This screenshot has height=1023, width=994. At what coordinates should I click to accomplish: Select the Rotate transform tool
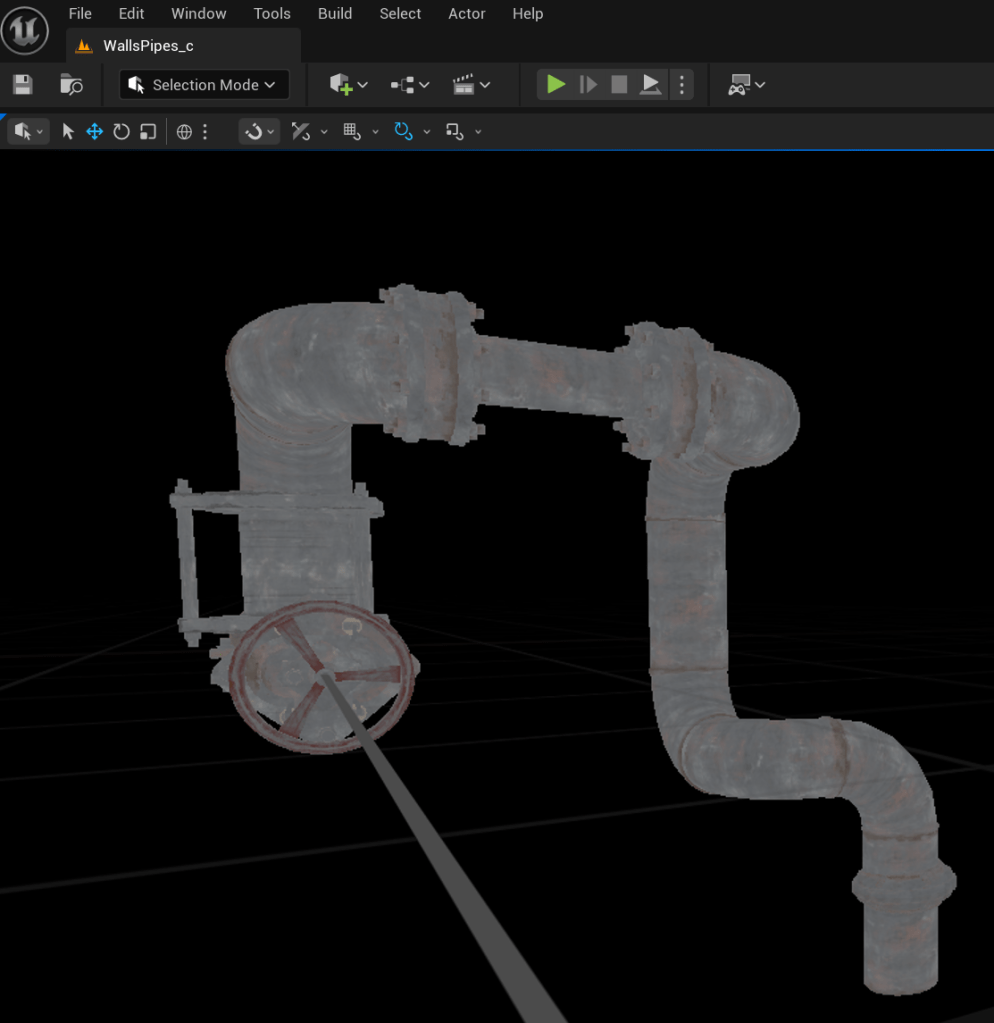(121, 132)
